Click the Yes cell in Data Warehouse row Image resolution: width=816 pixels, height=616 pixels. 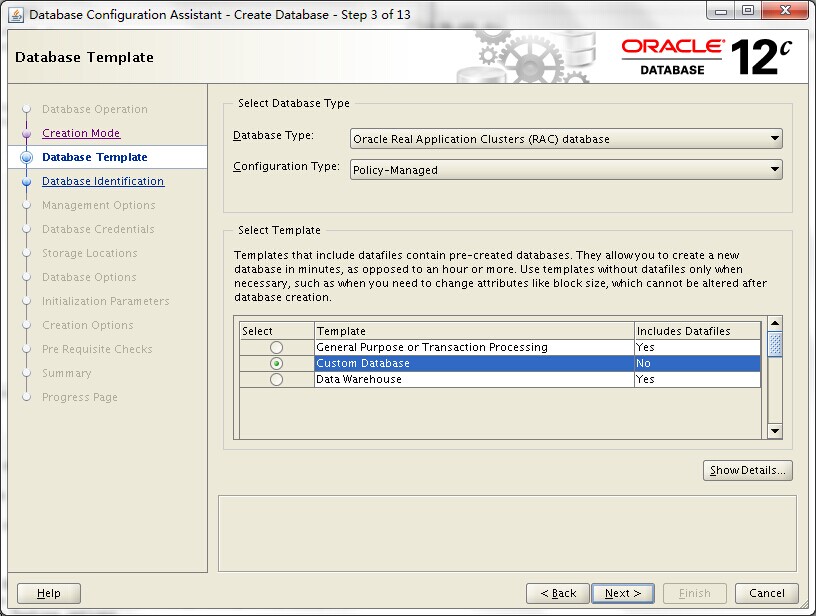(697, 379)
